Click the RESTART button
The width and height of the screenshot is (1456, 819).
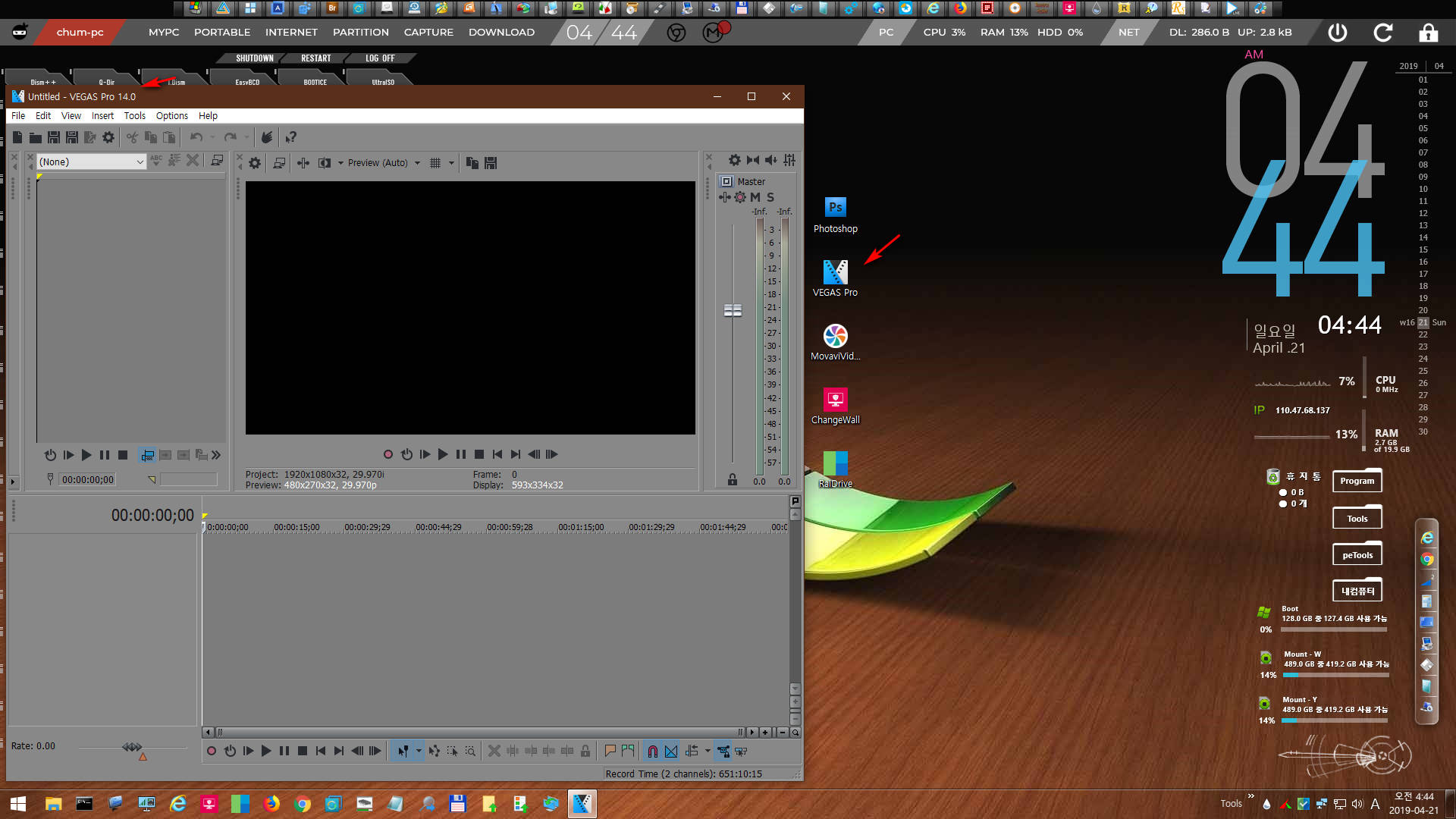315,58
